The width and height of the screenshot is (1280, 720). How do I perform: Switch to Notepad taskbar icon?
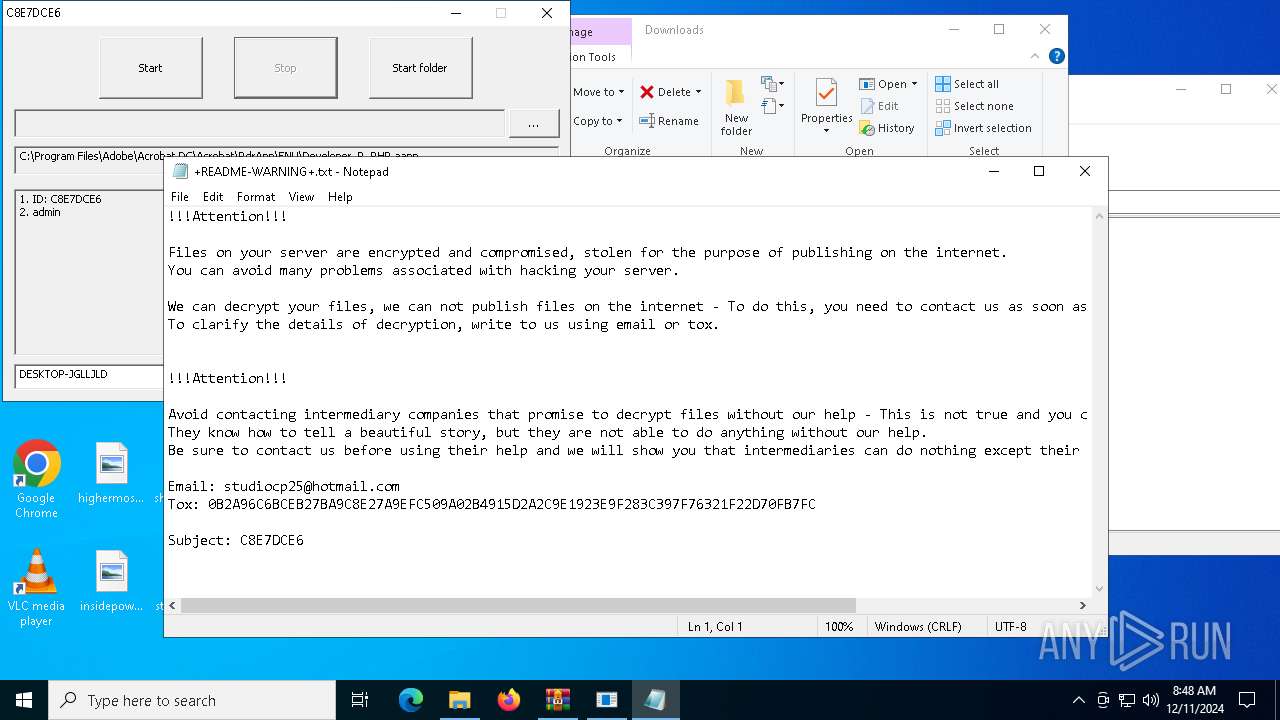pyautogui.click(x=655, y=700)
